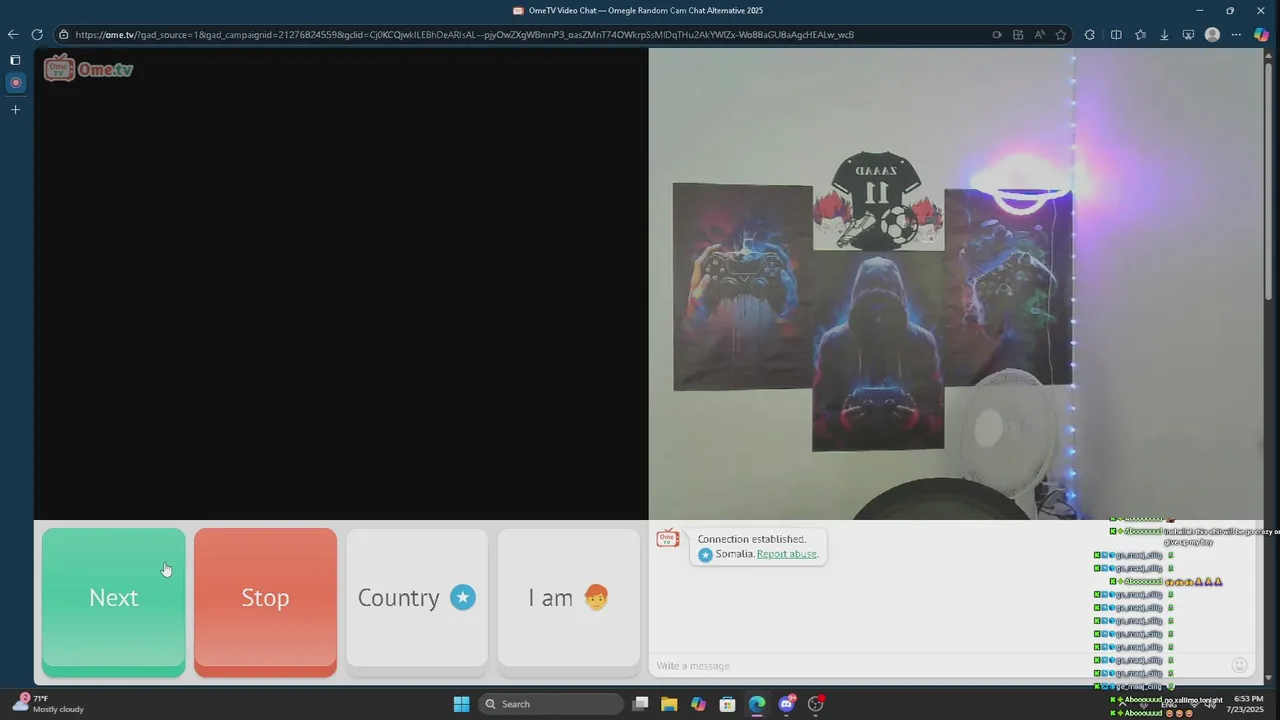Click the red Stop button
The height and width of the screenshot is (720, 1280).
coord(265,601)
